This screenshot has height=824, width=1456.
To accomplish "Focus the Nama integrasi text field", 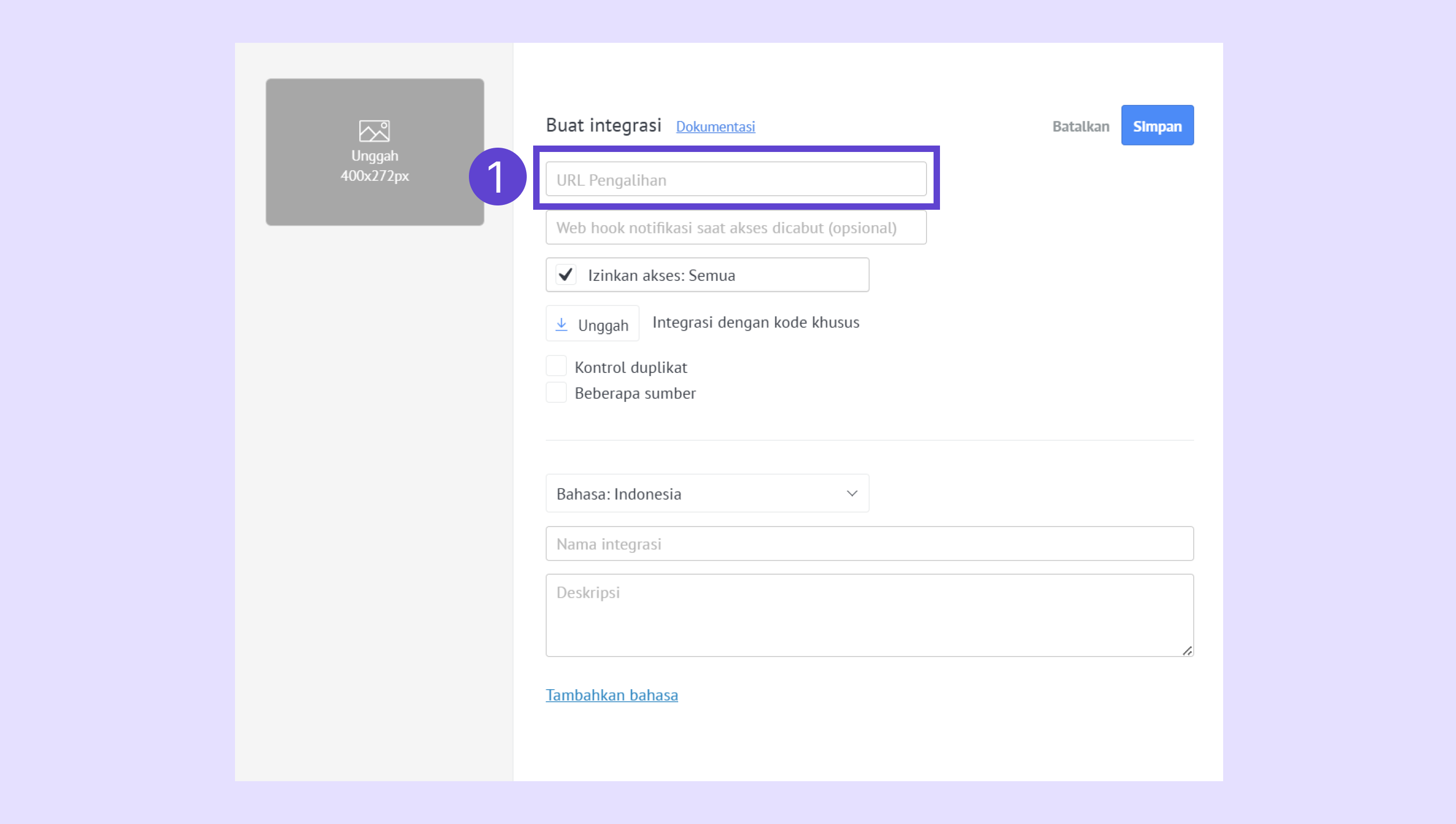I will [x=869, y=544].
